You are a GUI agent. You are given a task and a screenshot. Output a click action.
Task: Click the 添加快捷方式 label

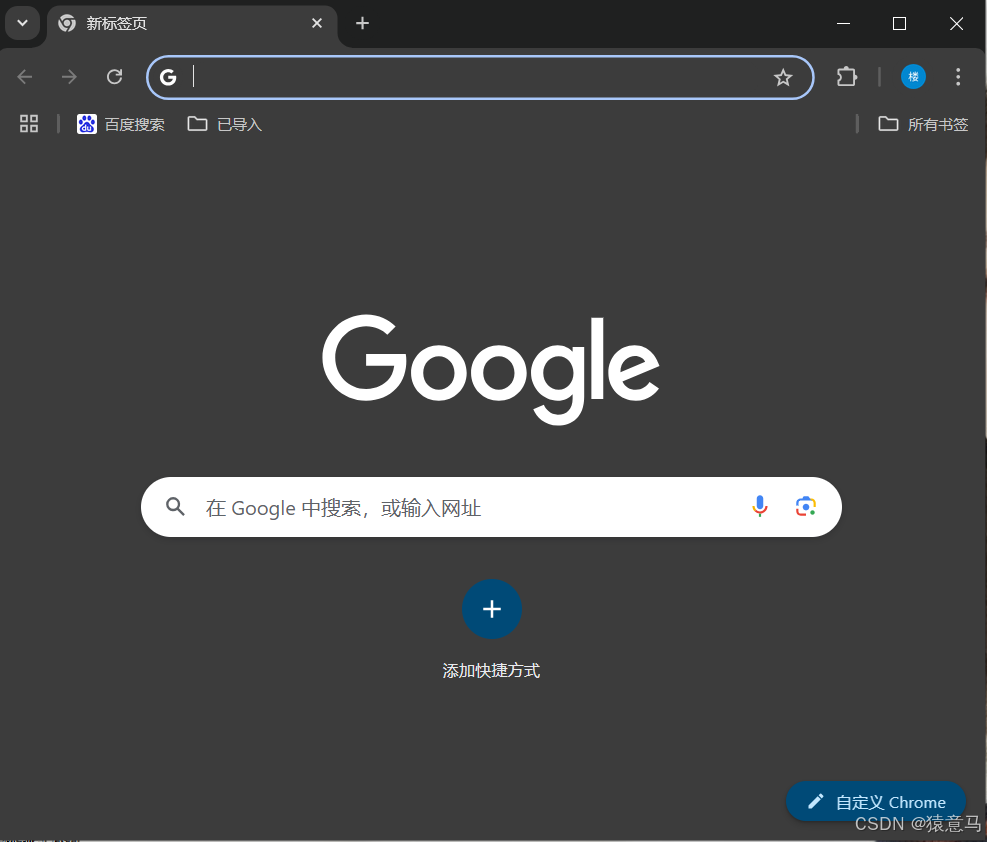[492, 671]
